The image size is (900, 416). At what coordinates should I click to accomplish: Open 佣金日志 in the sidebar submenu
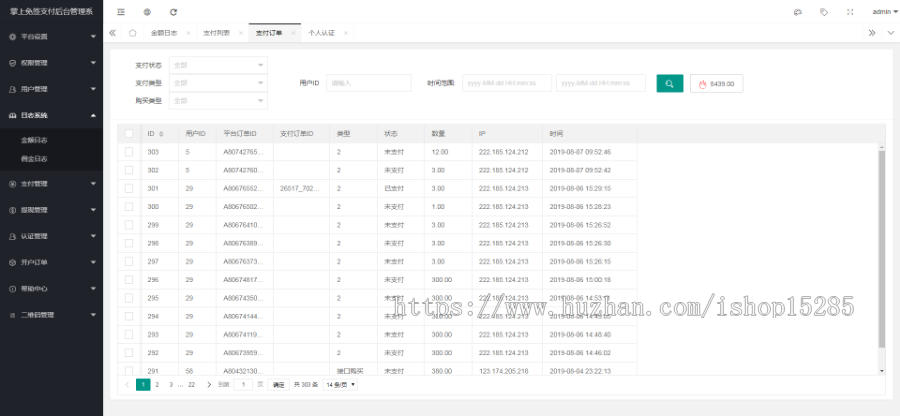coord(34,159)
